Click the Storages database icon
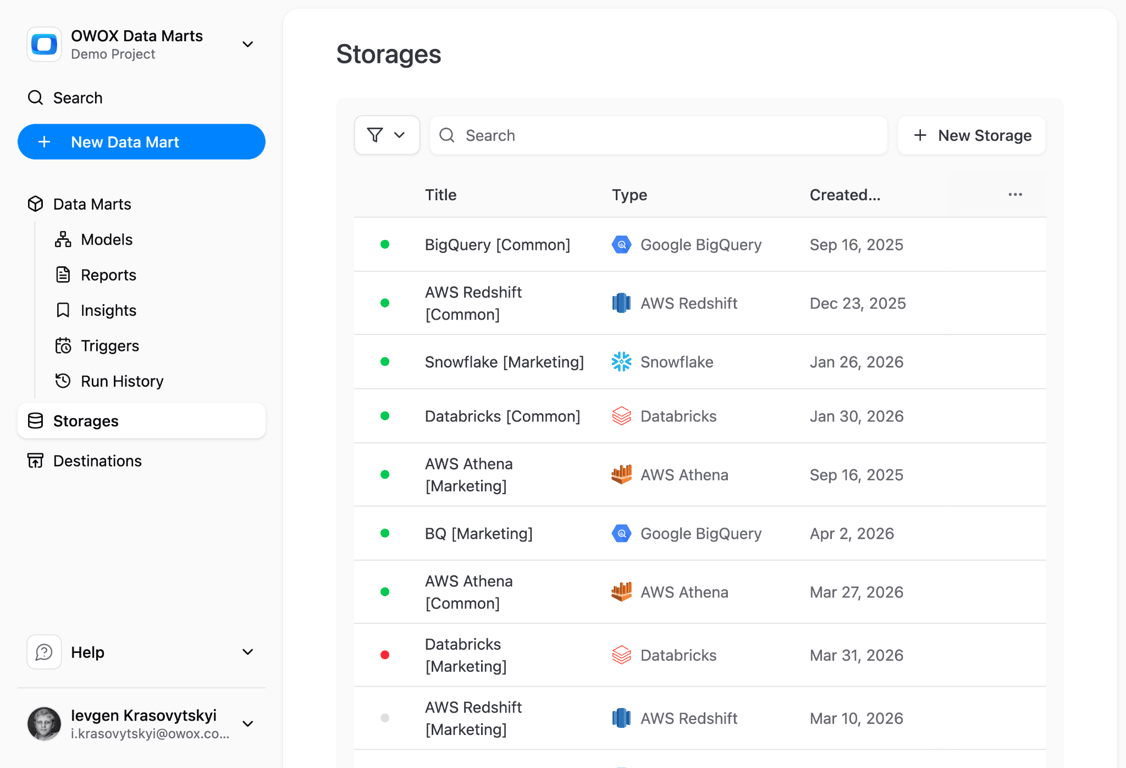1126x768 pixels. click(35, 421)
